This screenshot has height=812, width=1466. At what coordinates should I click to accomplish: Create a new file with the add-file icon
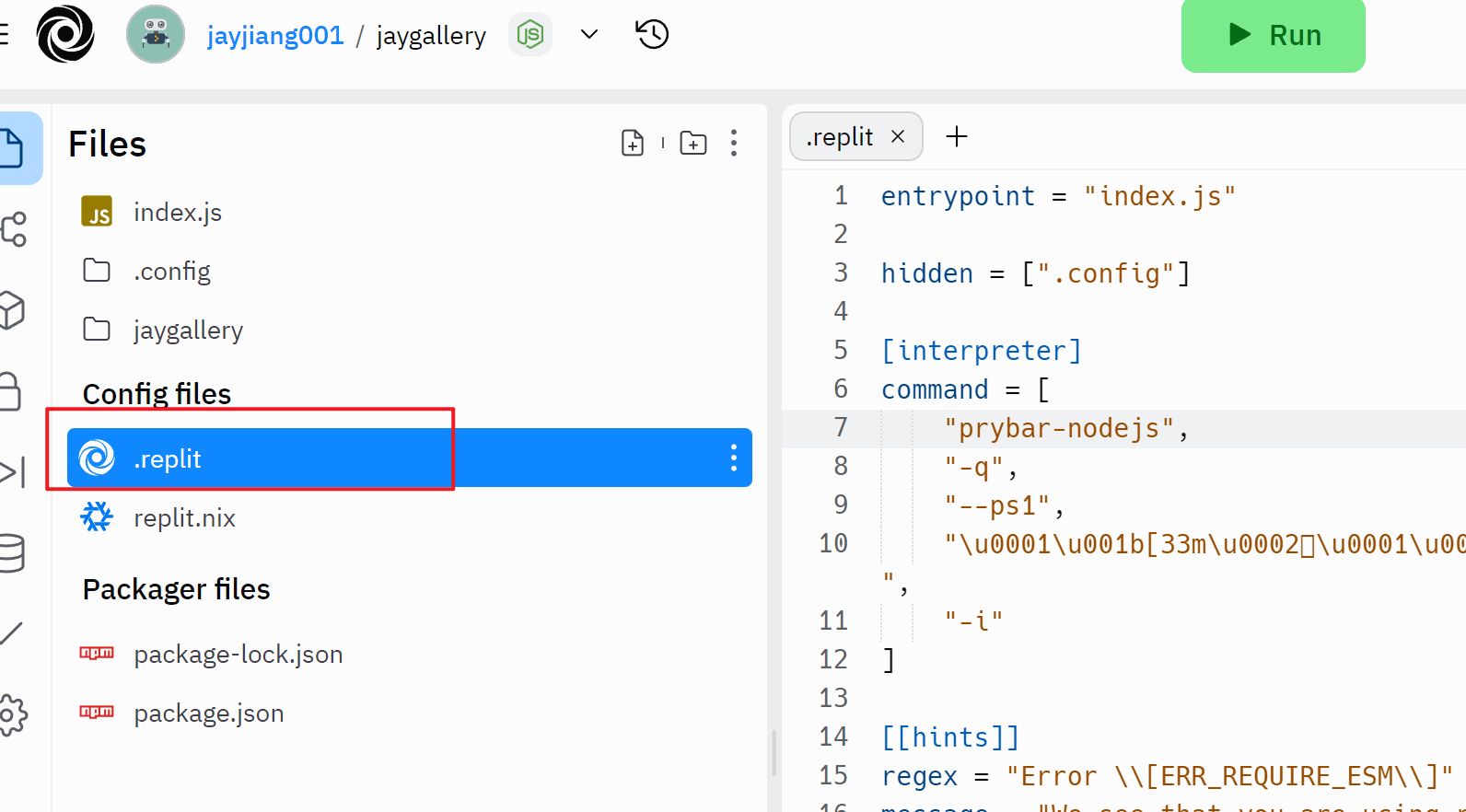coord(633,143)
